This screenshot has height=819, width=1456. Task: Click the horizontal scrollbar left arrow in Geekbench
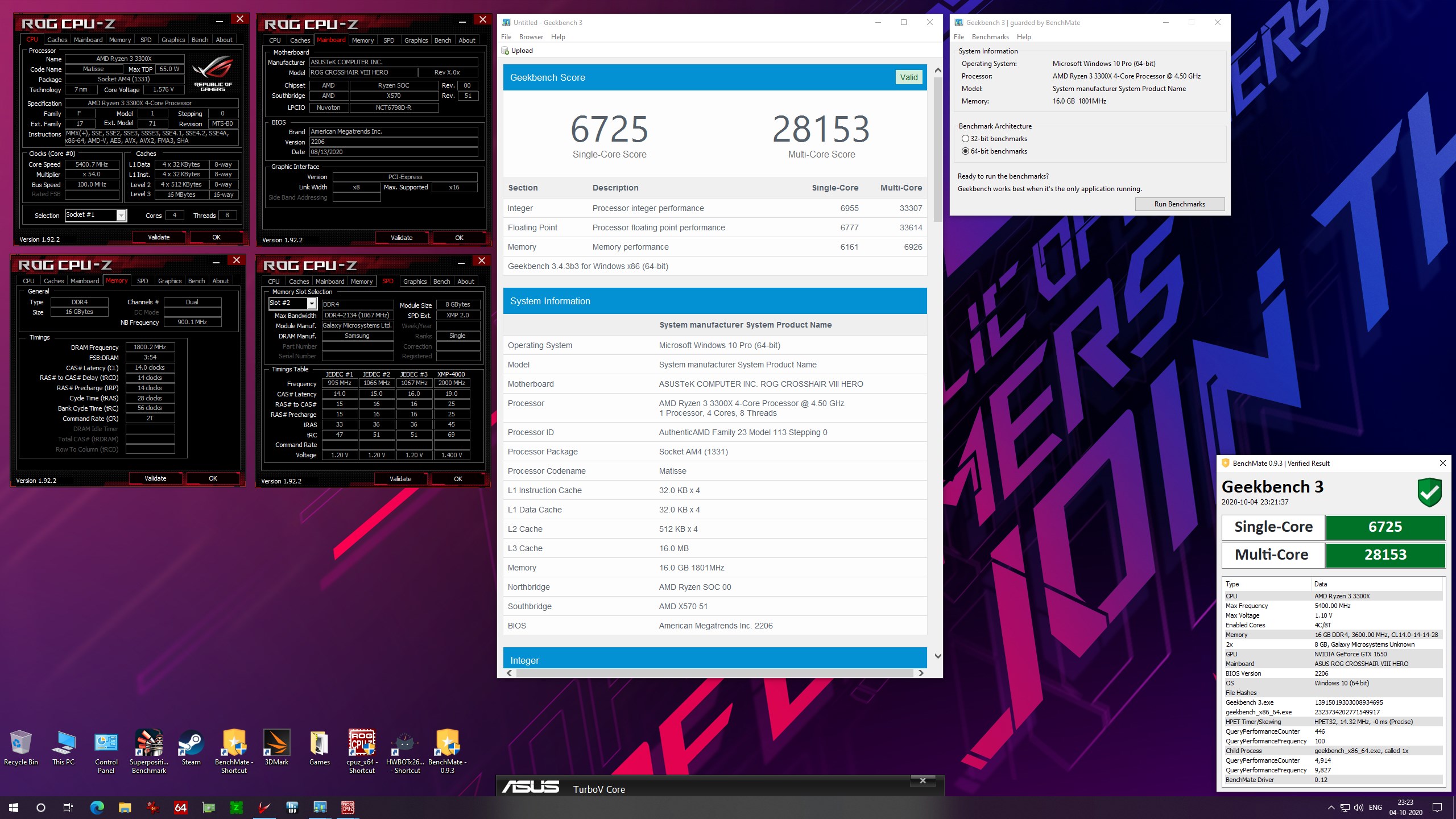pyautogui.click(x=510, y=673)
